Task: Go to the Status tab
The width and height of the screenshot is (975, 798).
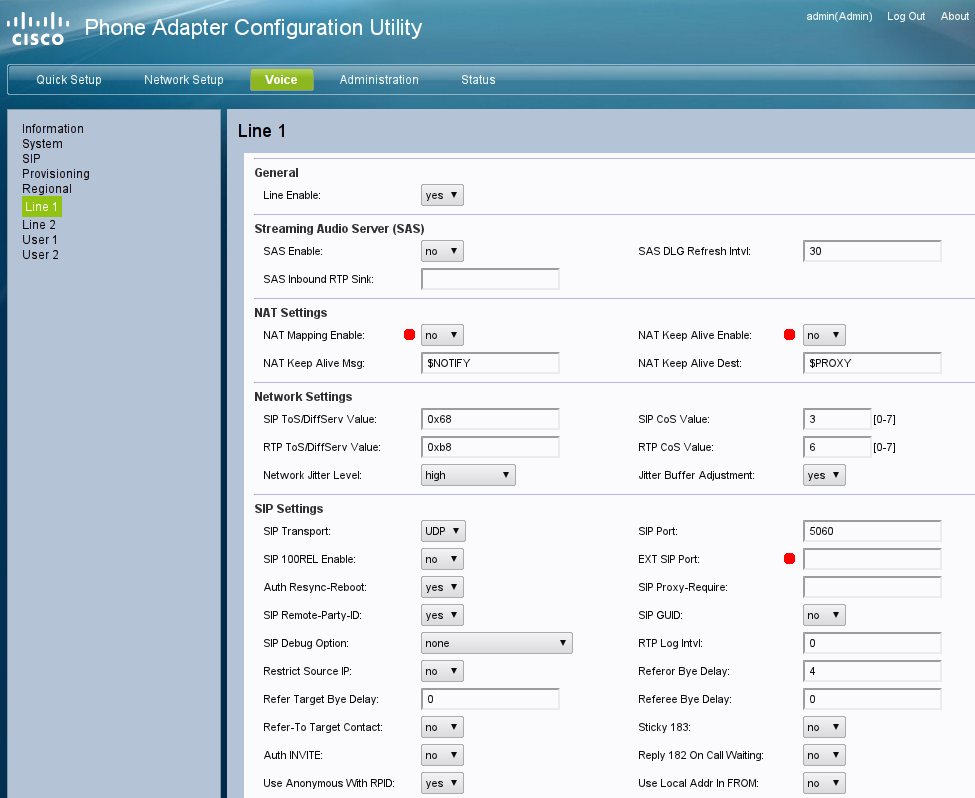Action: 478,80
